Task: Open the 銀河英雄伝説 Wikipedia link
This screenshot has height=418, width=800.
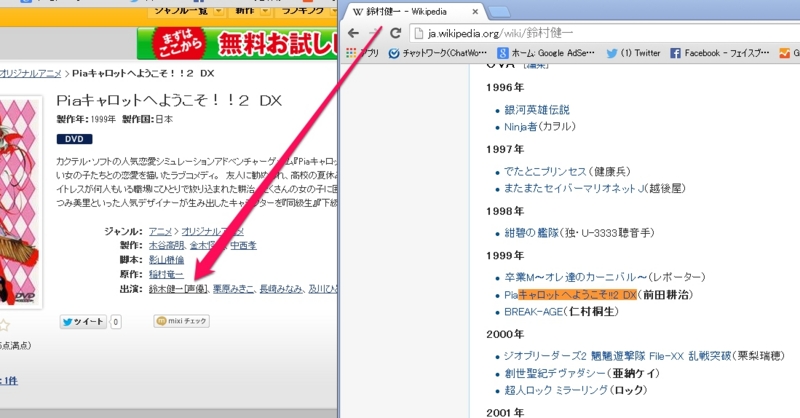Action: click(x=537, y=110)
